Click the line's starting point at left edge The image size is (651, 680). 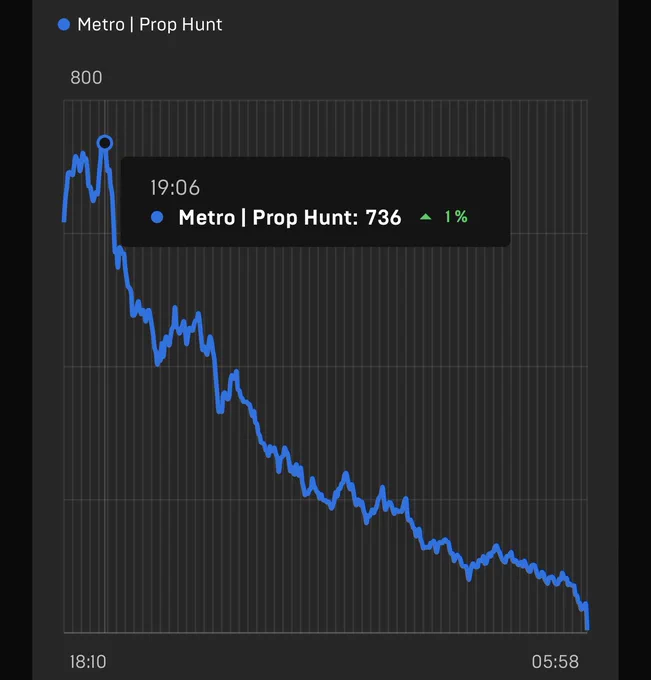(64, 220)
